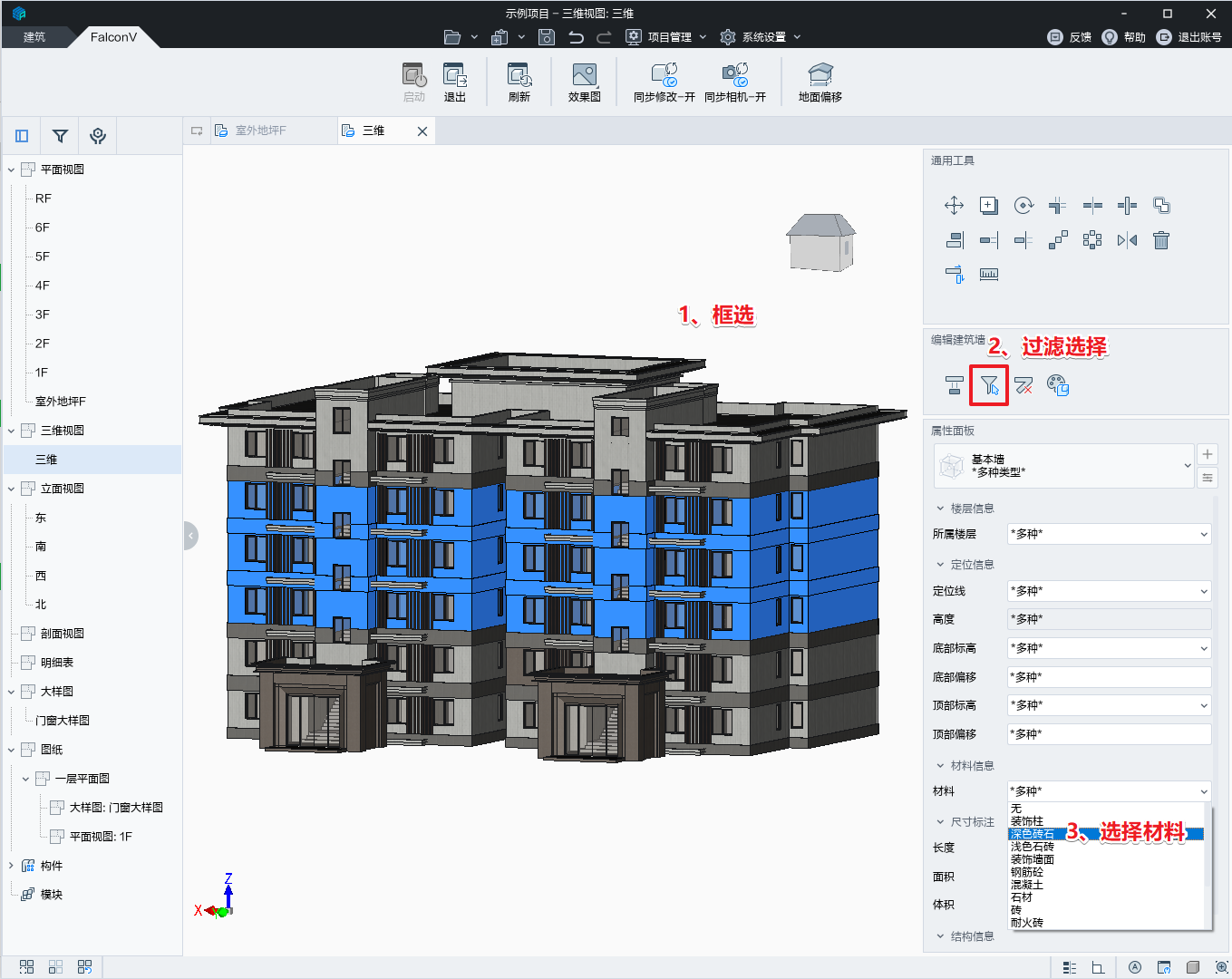Activate the filter selection funnel icon
The height and width of the screenshot is (979, 1232).
[x=989, y=386]
